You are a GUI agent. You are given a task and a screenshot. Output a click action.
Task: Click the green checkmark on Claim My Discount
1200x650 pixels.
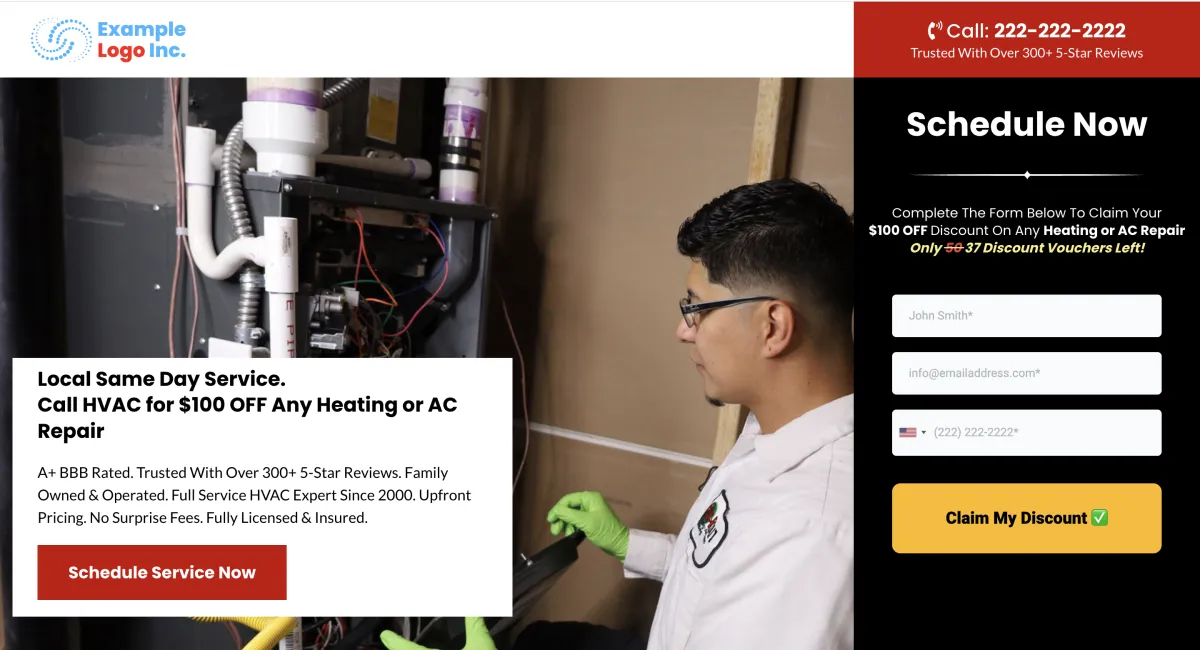pos(1100,518)
